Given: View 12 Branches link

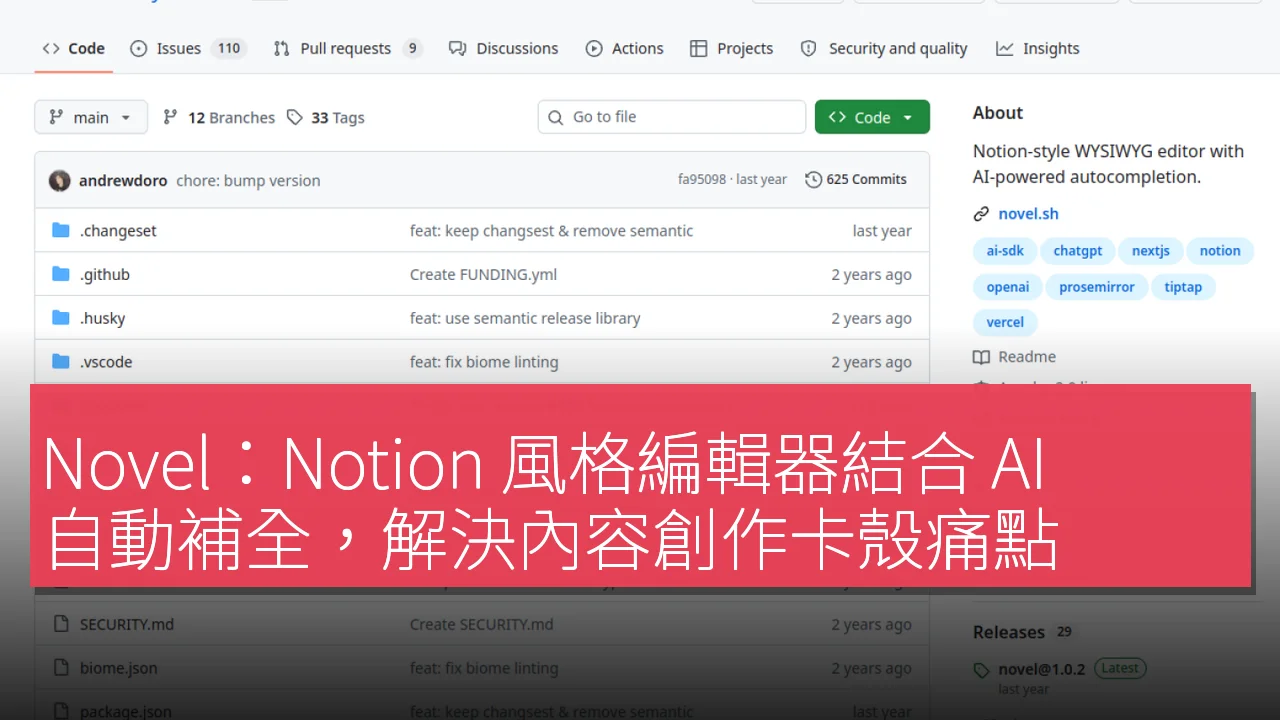Looking at the screenshot, I should (219, 117).
